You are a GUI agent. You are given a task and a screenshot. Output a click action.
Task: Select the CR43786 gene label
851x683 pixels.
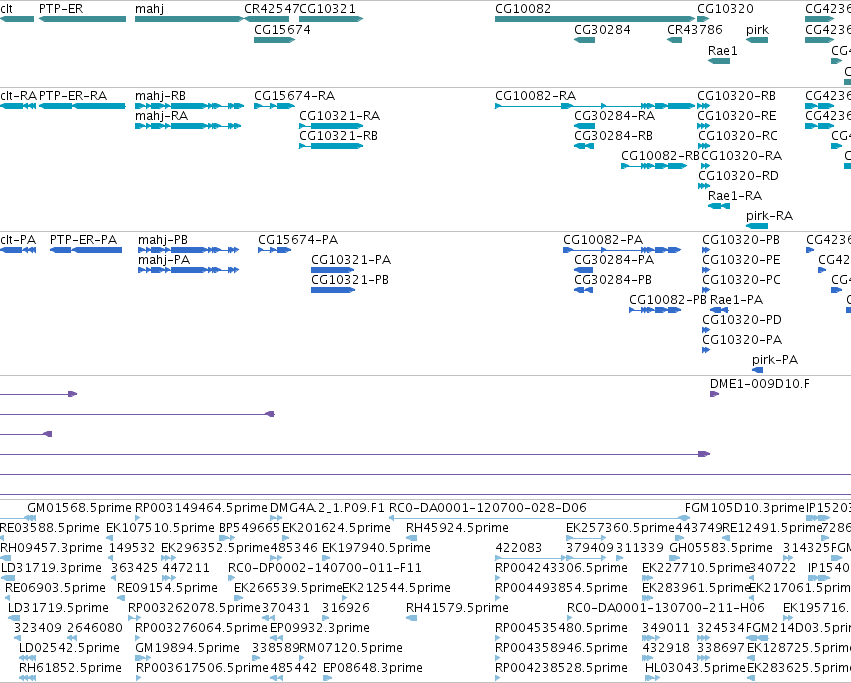(695, 29)
